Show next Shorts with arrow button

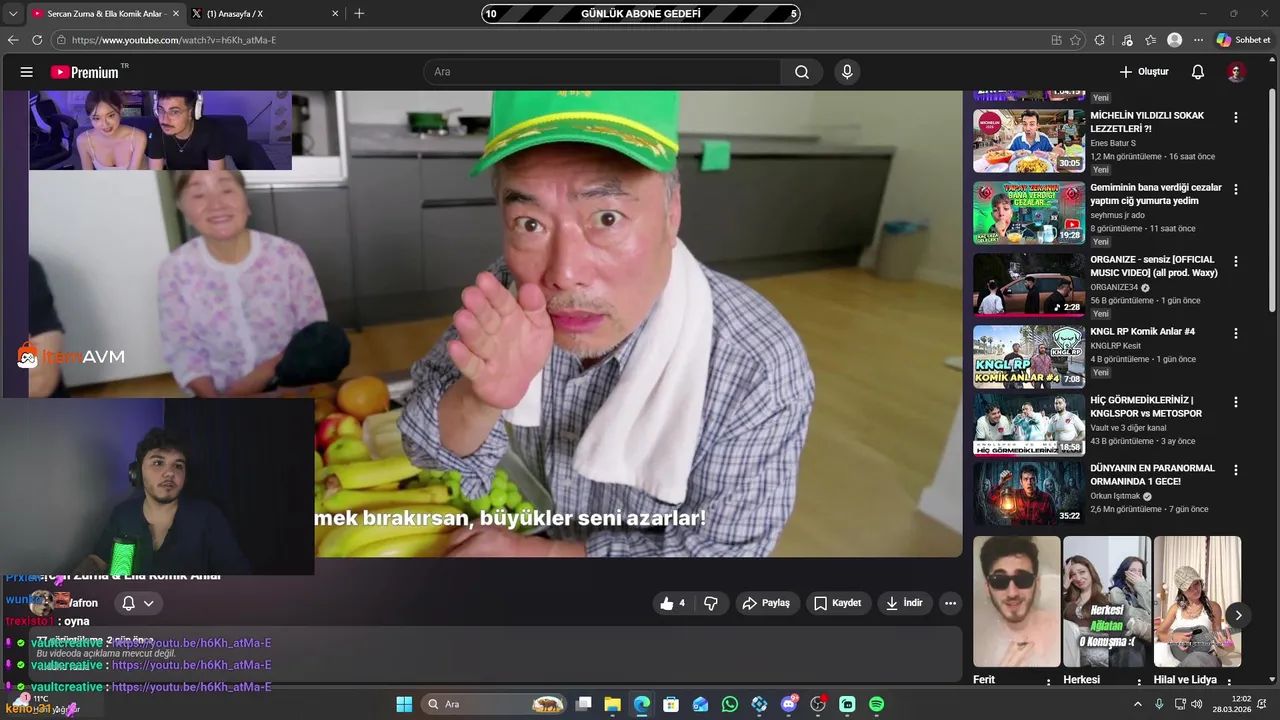1238,615
